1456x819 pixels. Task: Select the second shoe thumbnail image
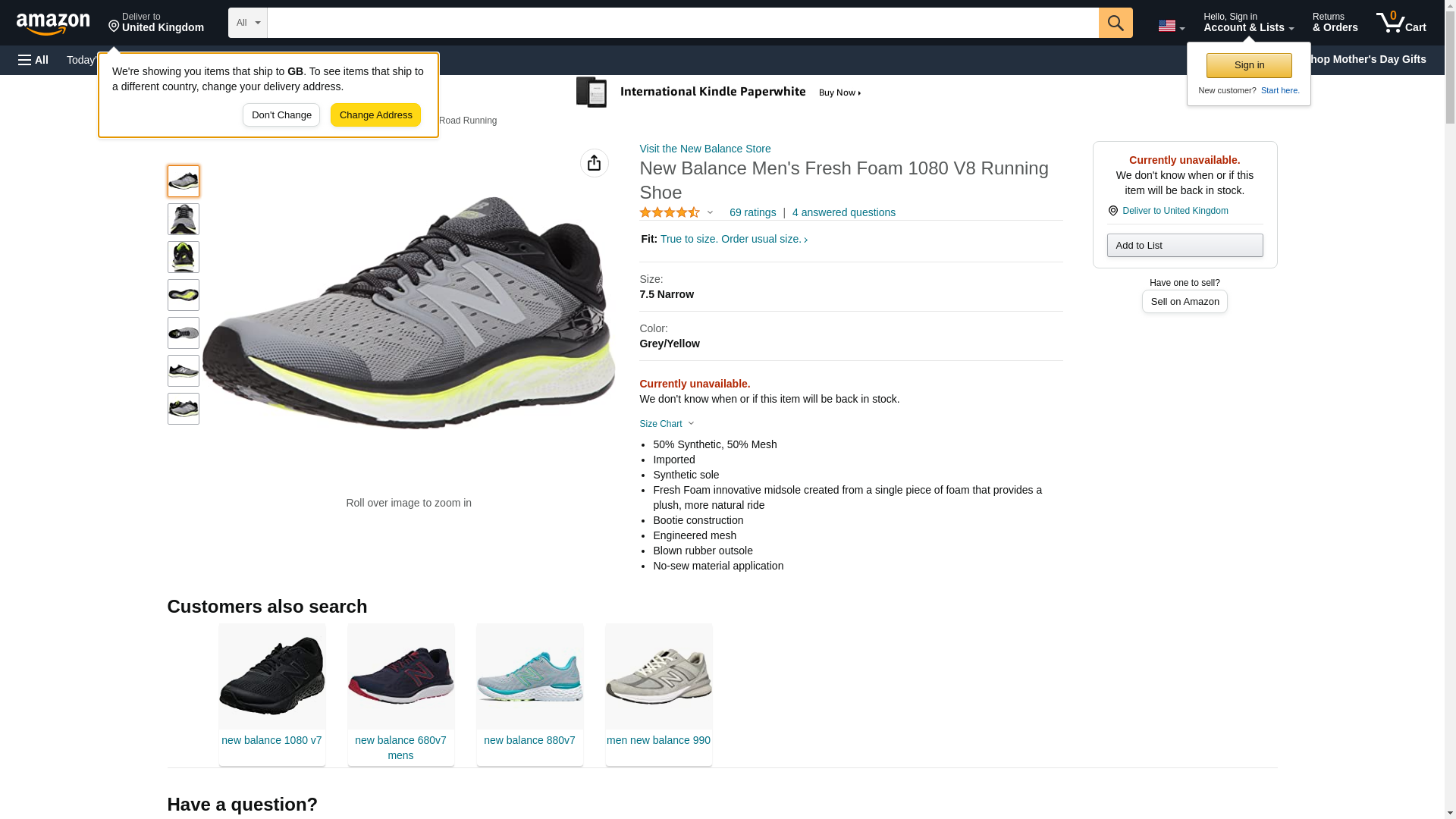[184, 219]
